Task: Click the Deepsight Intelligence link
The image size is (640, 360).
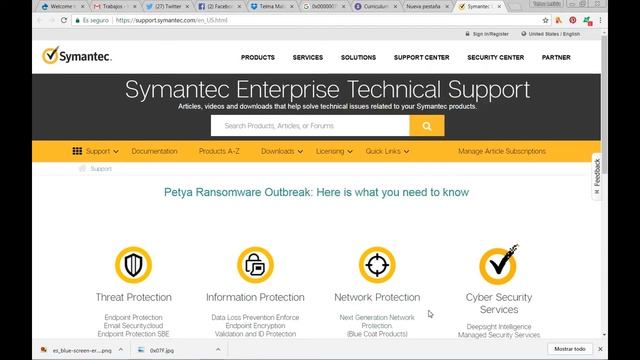Action: (x=499, y=327)
